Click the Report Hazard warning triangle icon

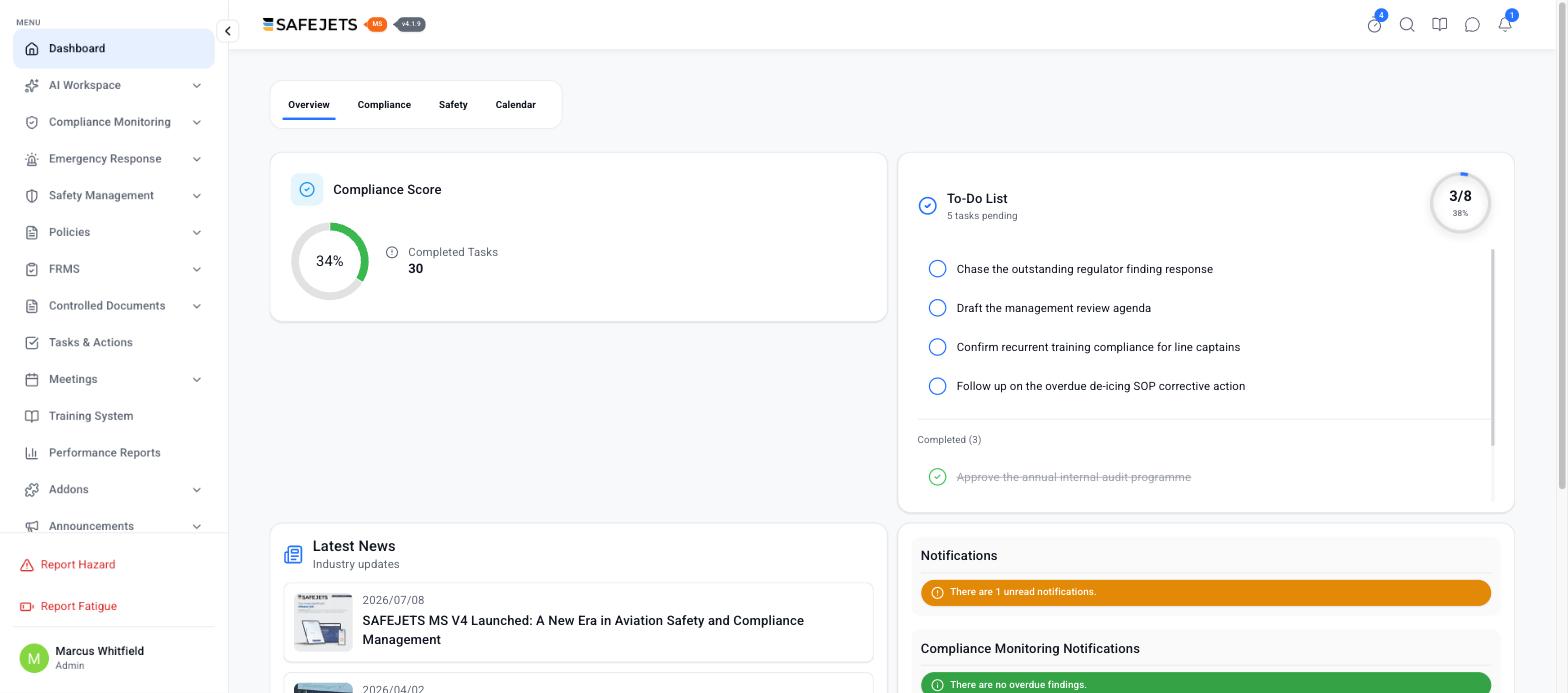pos(27,565)
